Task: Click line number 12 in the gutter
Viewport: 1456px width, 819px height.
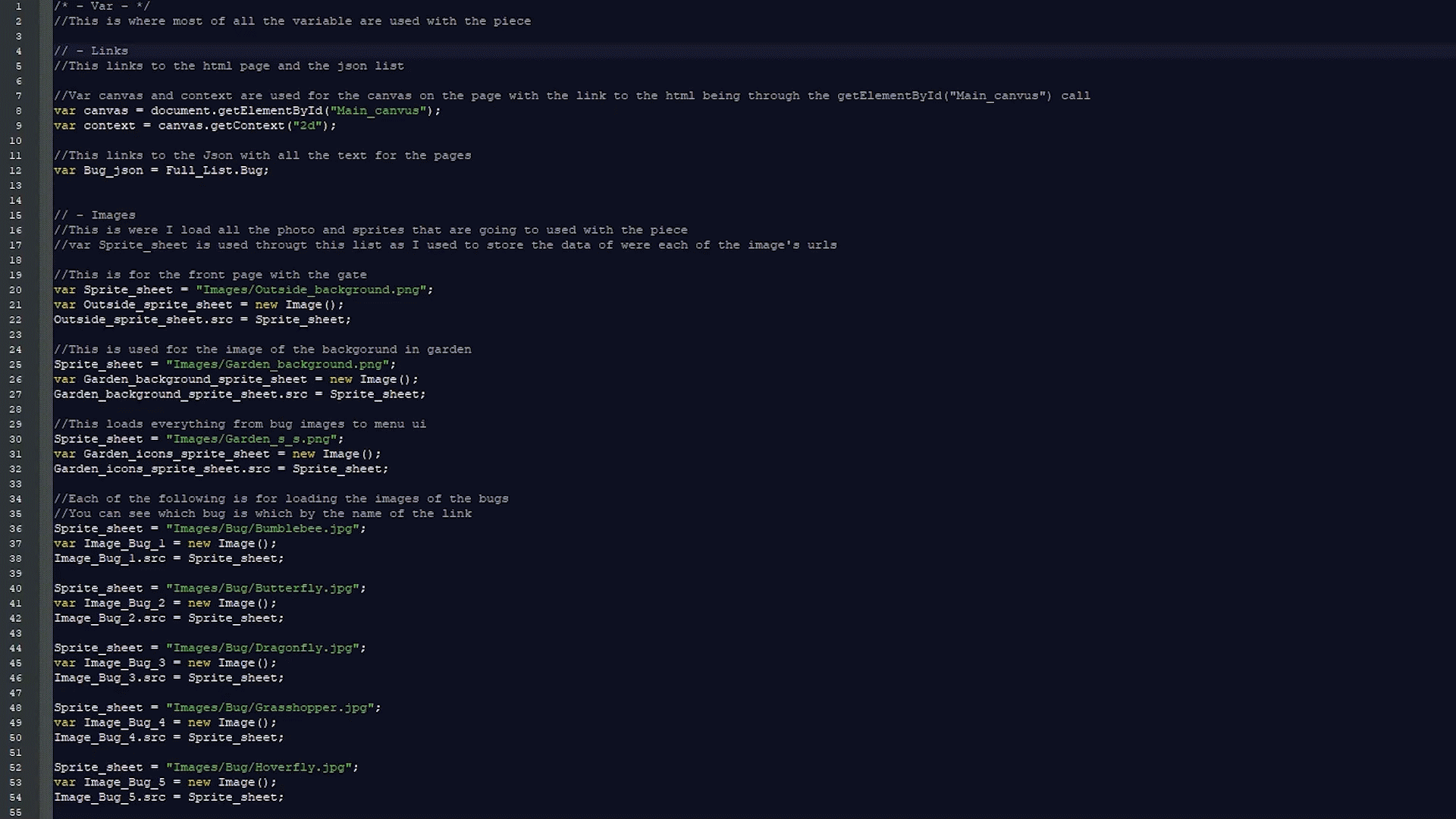Action: coord(15,171)
